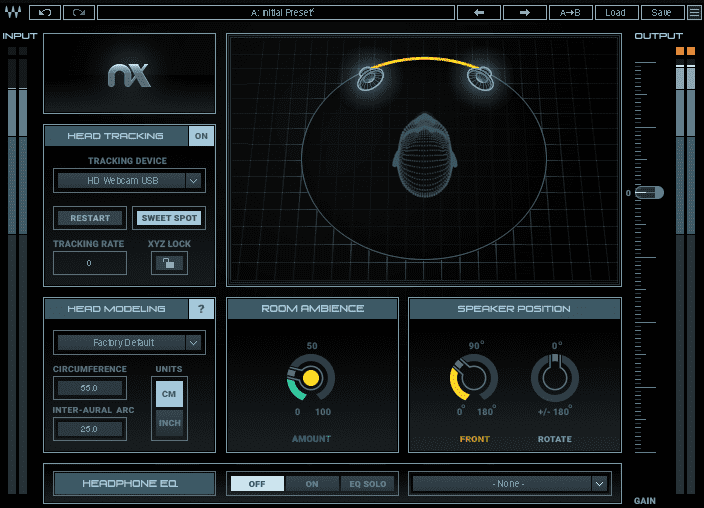704x508 pixels.
Task: Click the right output clip indicator
Action: (691, 51)
